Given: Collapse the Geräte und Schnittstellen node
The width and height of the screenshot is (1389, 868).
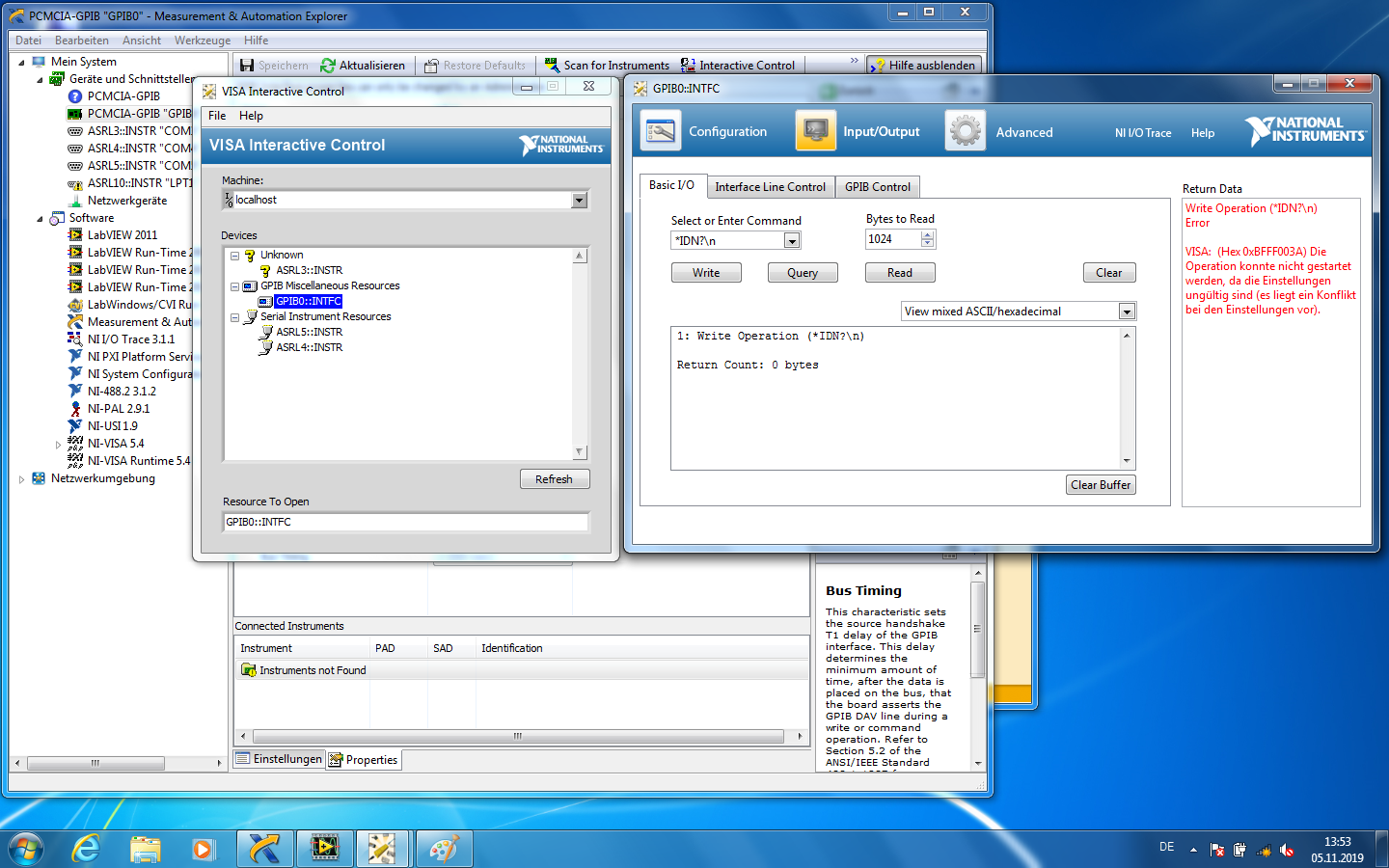Looking at the screenshot, I should [40, 79].
